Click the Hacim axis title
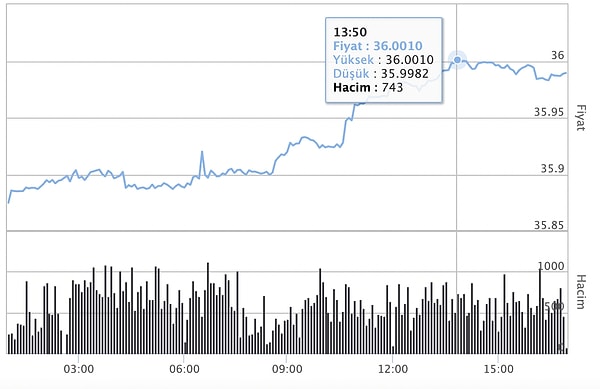The height and width of the screenshot is (389, 600). (580, 292)
